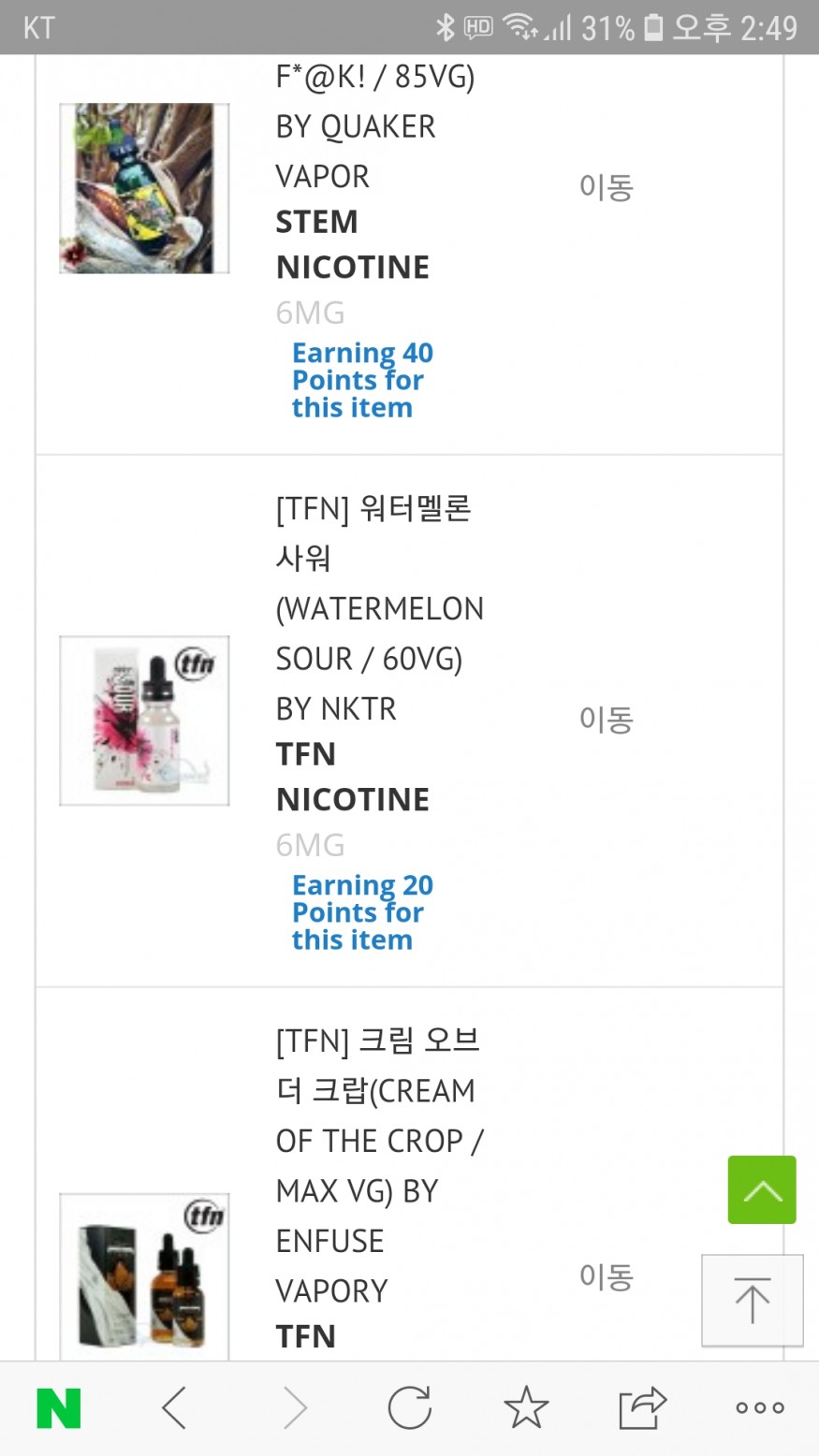Tap 이동 next to Watermelon Sour item
Viewport: 819px width, 1456px height.
tap(607, 720)
